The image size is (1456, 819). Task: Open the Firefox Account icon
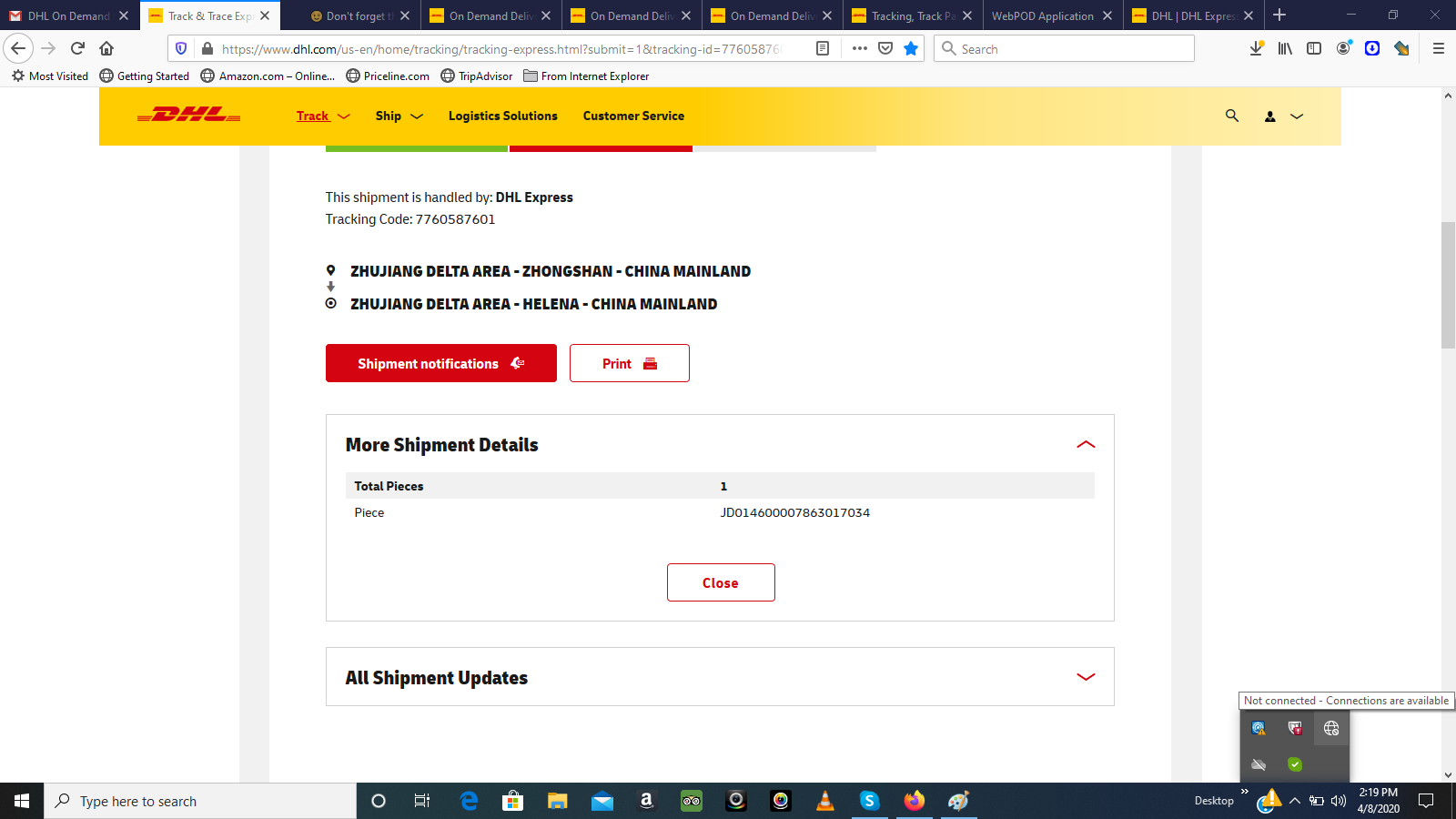[1343, 49]
